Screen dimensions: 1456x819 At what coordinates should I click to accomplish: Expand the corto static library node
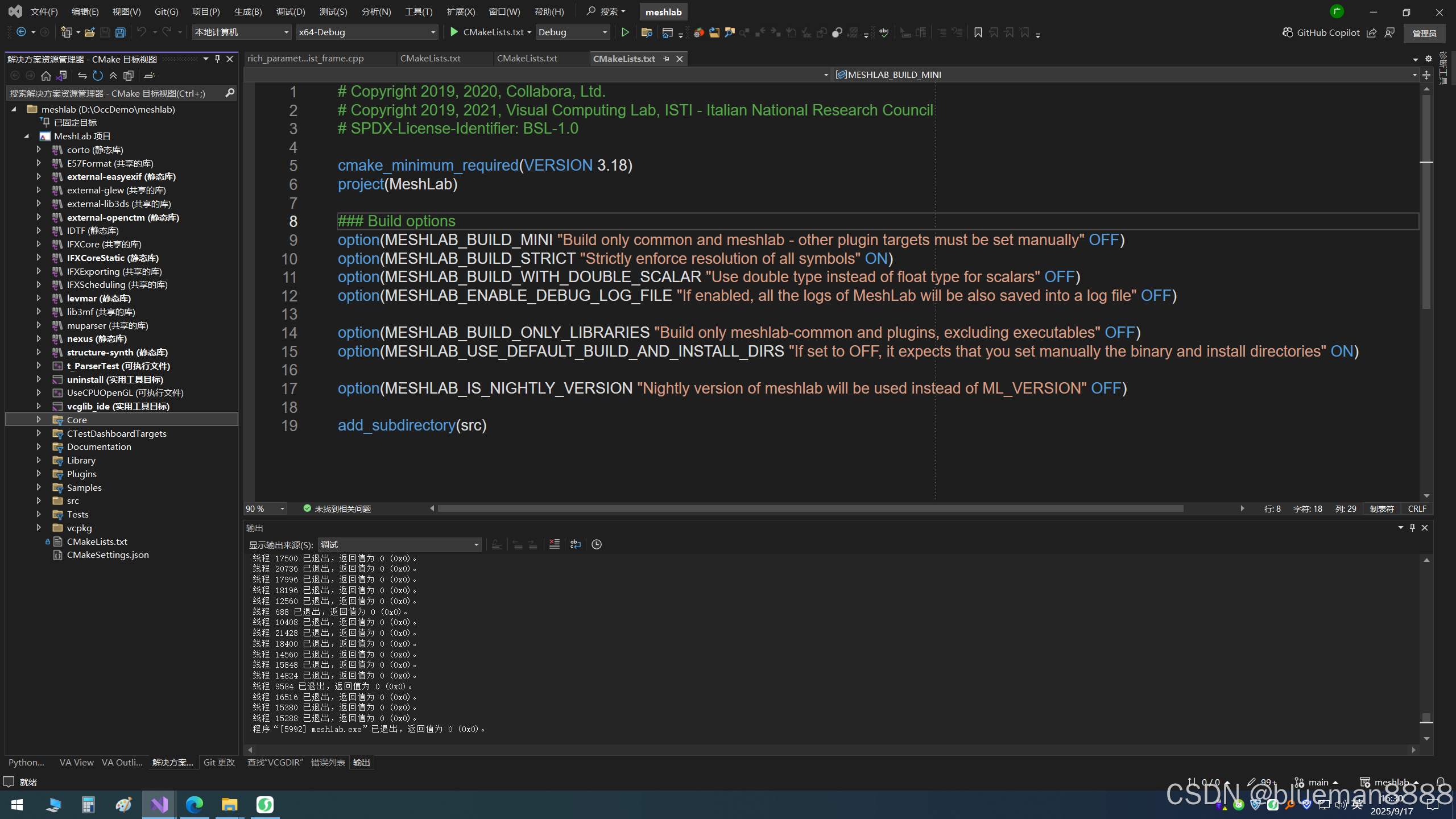39,150
